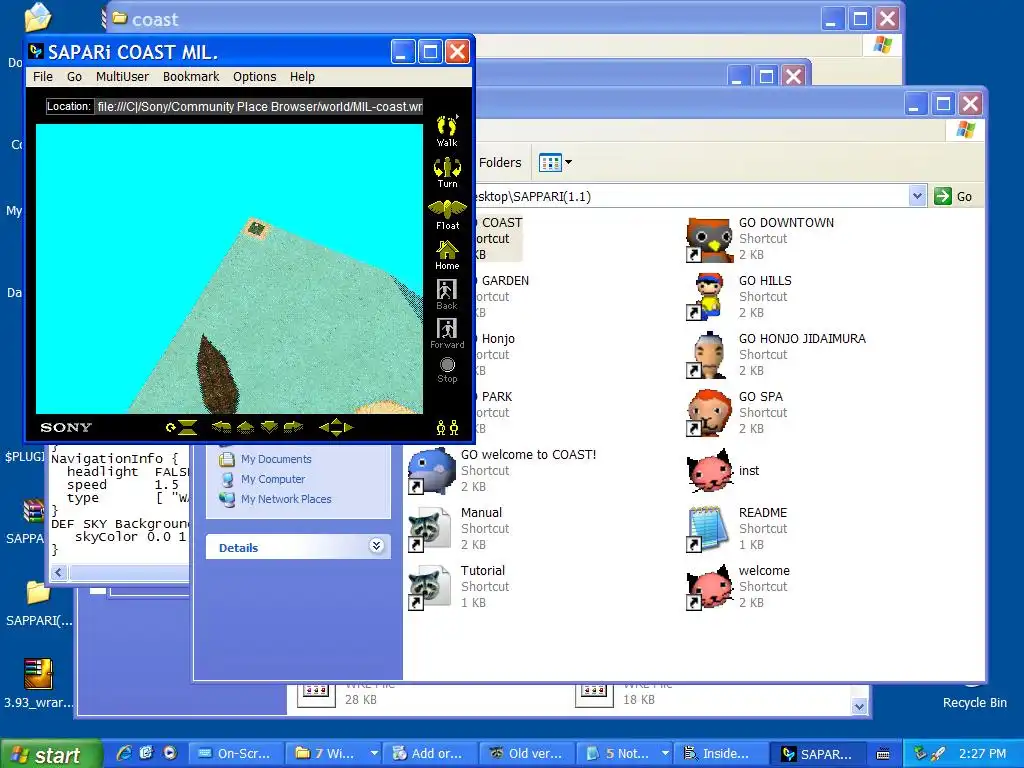
Task: Expand the grouped 5 Not... taskbar dropdown
Action: [x=665, y=754]
